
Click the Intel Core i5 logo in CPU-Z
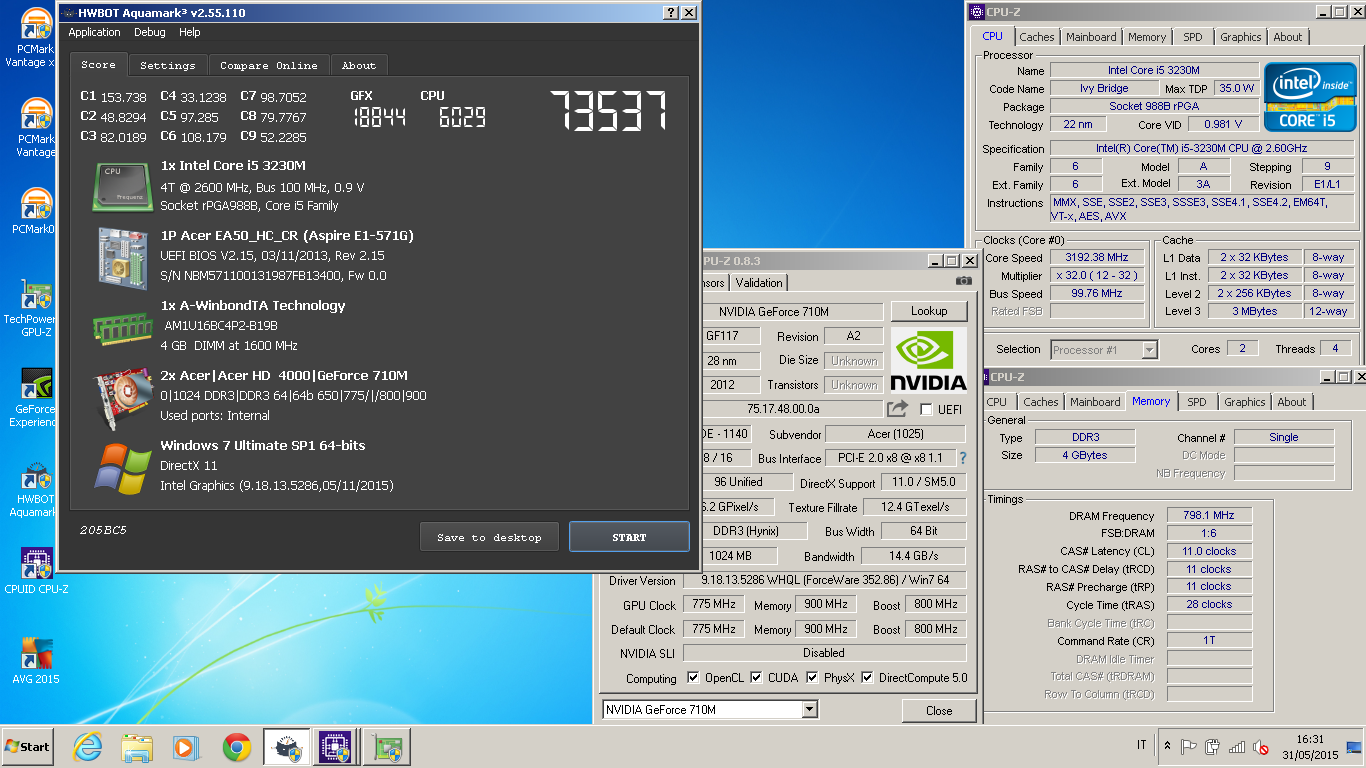(x=1309, y=97)
